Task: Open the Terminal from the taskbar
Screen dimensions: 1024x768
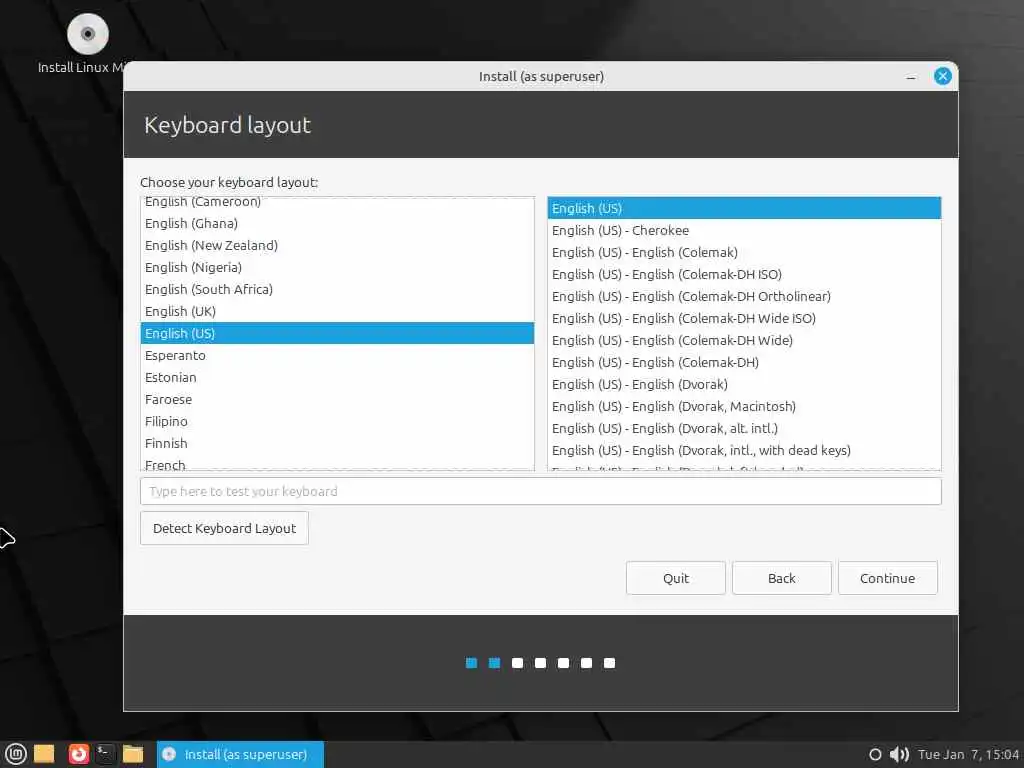Action: pos(105,754)
